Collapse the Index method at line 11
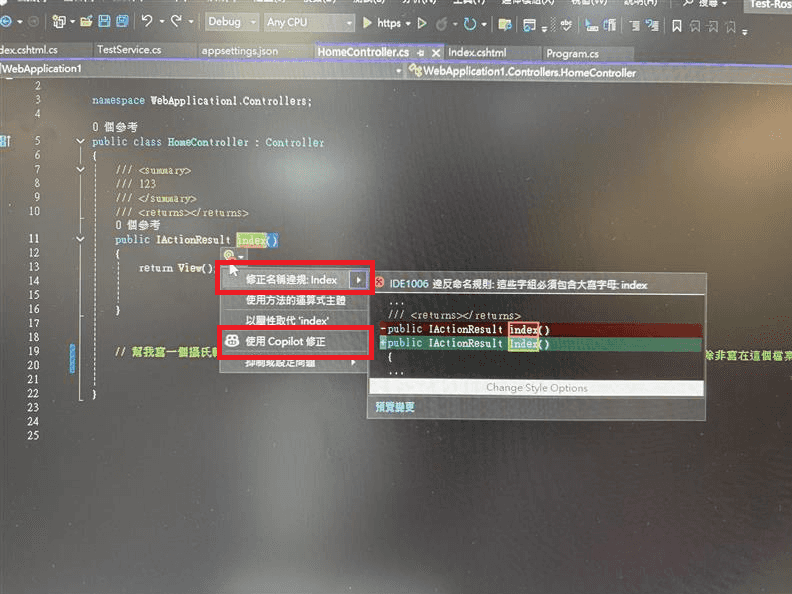The height and width of the screenshot is (594, 792). coord(80,239)
